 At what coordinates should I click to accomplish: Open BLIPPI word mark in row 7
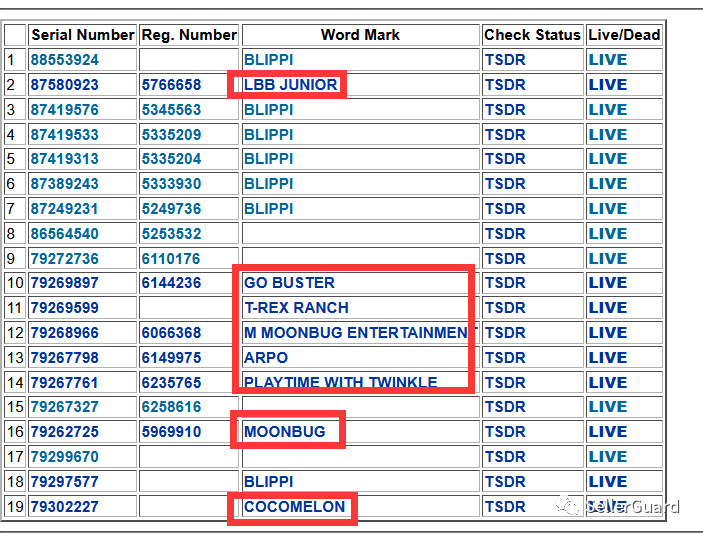269,209
